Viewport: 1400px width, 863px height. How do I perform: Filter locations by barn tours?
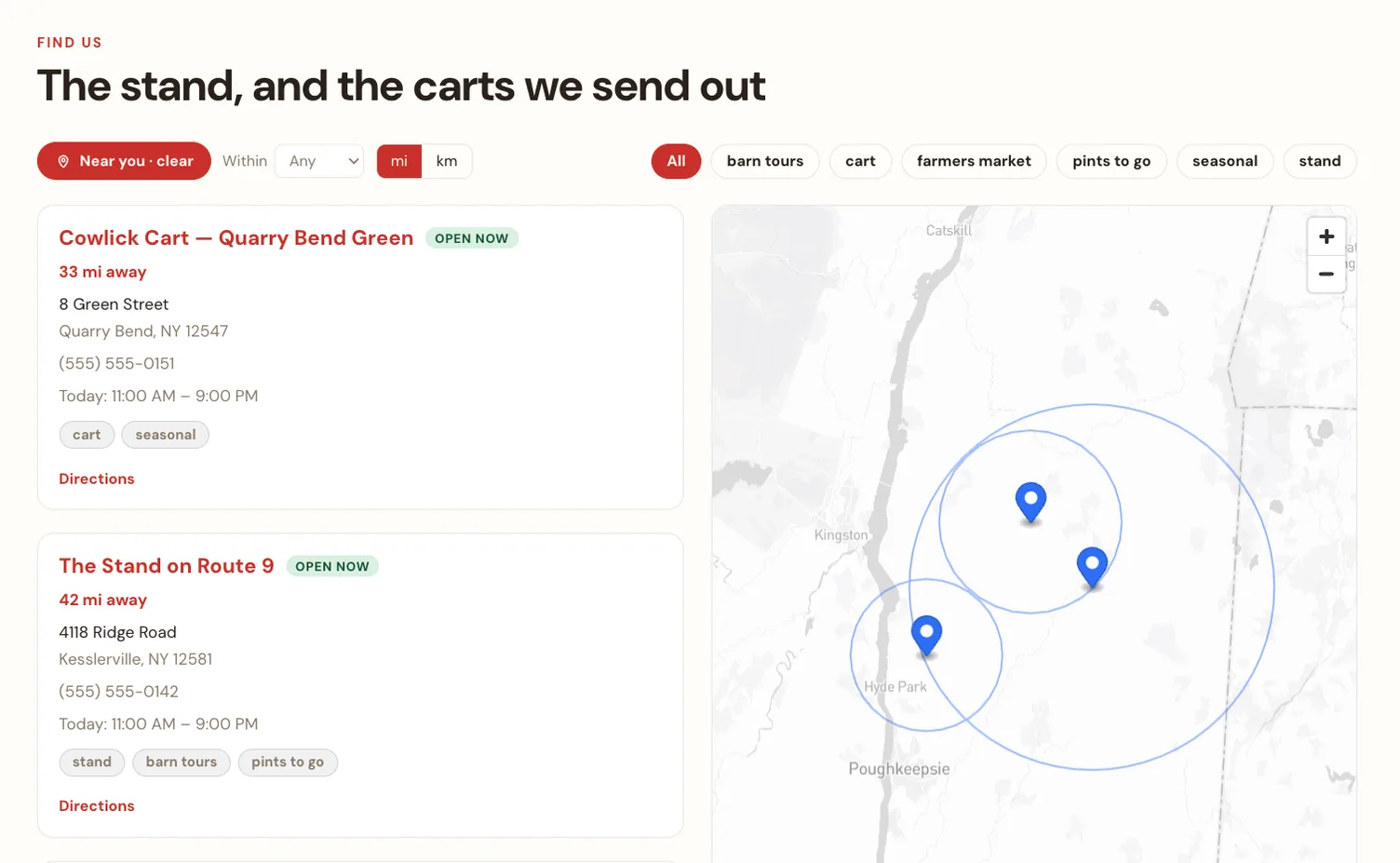(765, 161)
